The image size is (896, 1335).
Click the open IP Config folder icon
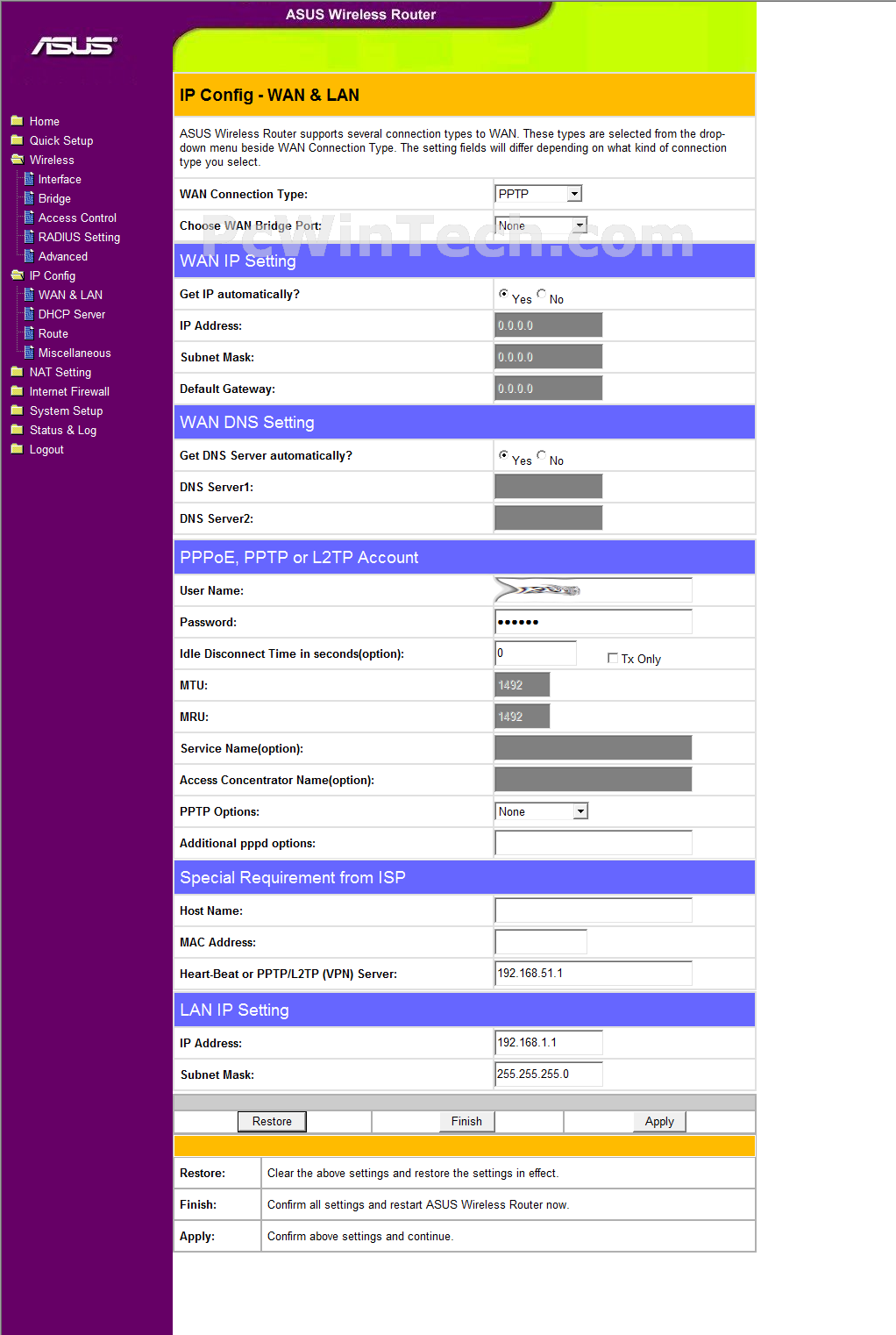pos(17,275)
